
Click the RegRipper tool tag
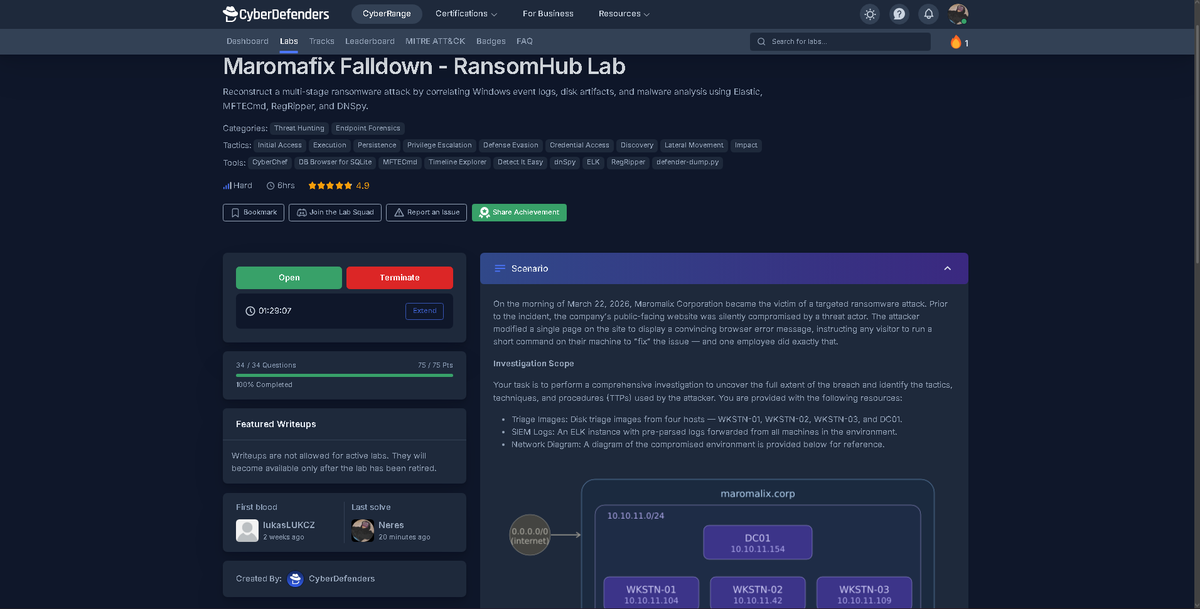tap(628, 162)
